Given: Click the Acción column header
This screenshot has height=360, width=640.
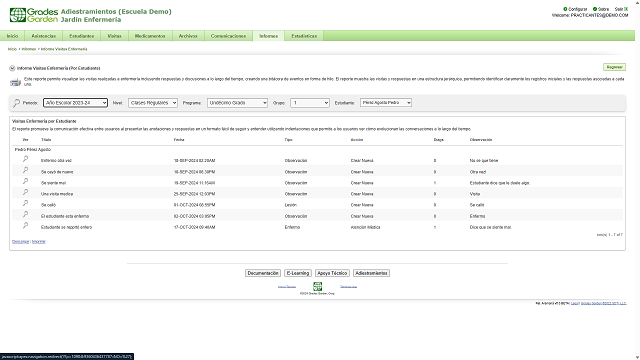Looking at the screenshot, I should point(357,140).
